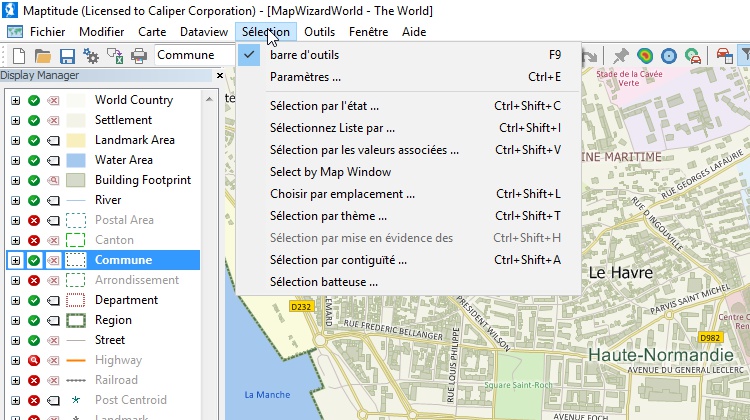The width and height of the screenshot is (750, 420).
Task: Click the blue concentric rings buffer icon
Action: pos(669,56)
